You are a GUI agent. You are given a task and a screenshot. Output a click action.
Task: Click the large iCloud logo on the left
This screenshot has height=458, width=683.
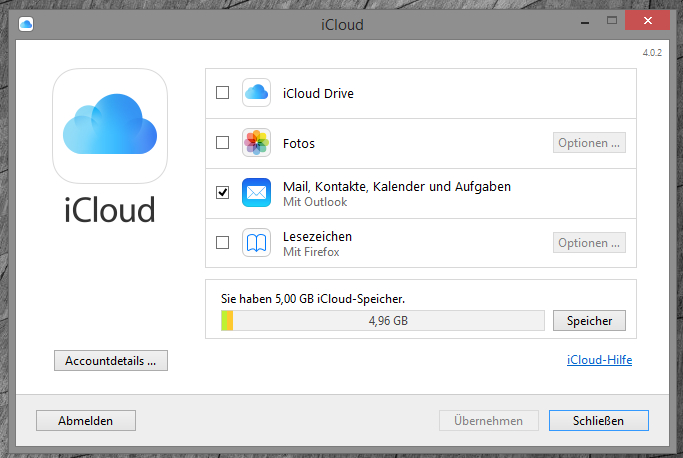pyautogui.click(x=110, y=126)
